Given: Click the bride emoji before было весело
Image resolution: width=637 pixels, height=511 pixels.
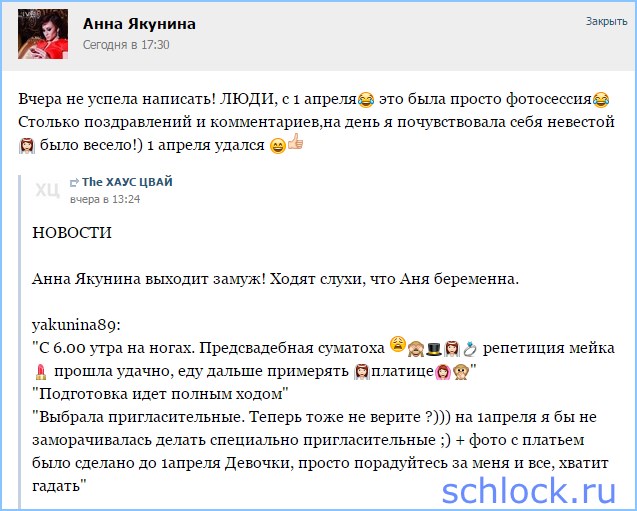Looking at the screenshot, I should pyautogui.click(x=27, y=145).
